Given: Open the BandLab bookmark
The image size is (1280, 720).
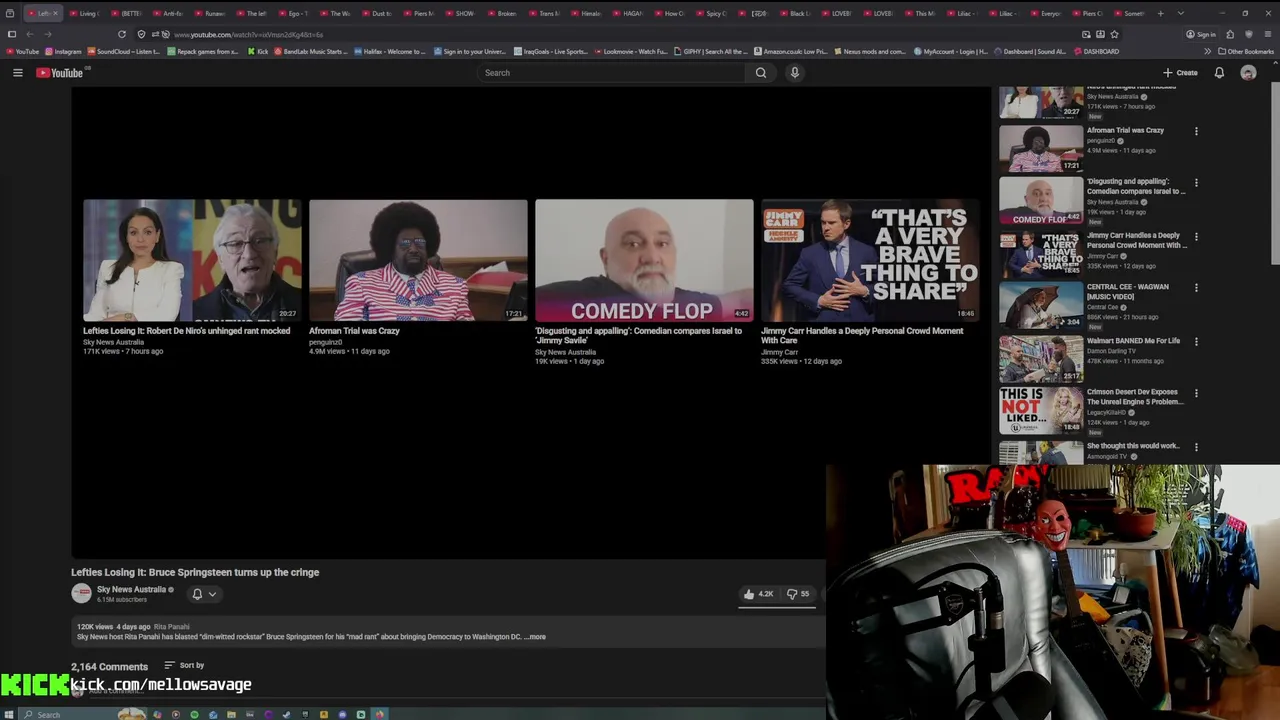Looking at the screenshot, I should point(311,51).
